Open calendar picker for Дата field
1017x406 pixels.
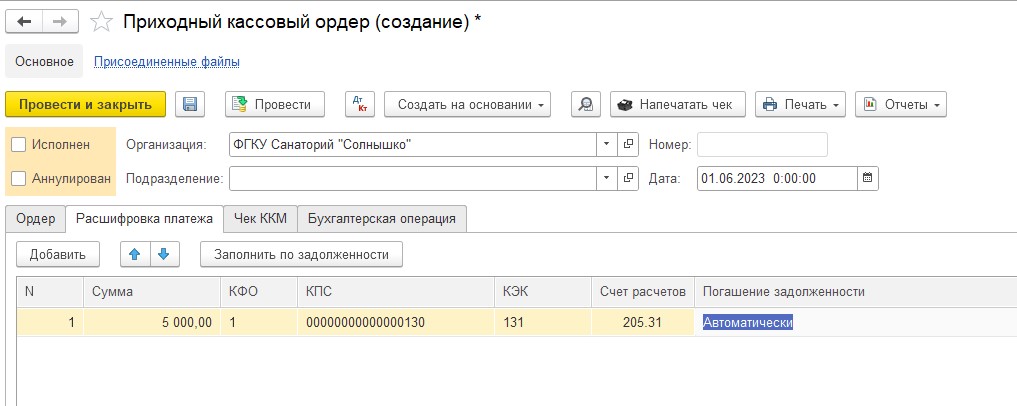coord(868,178)
